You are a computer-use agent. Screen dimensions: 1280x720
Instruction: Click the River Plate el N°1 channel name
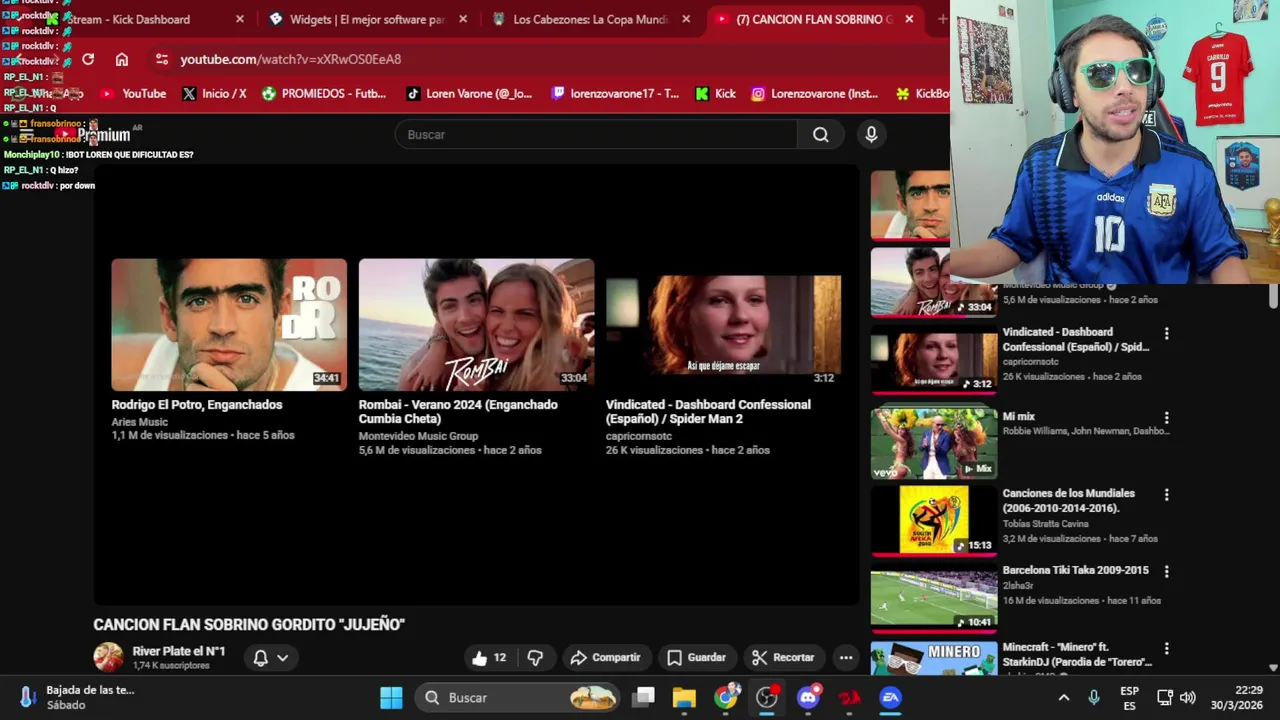179,651
